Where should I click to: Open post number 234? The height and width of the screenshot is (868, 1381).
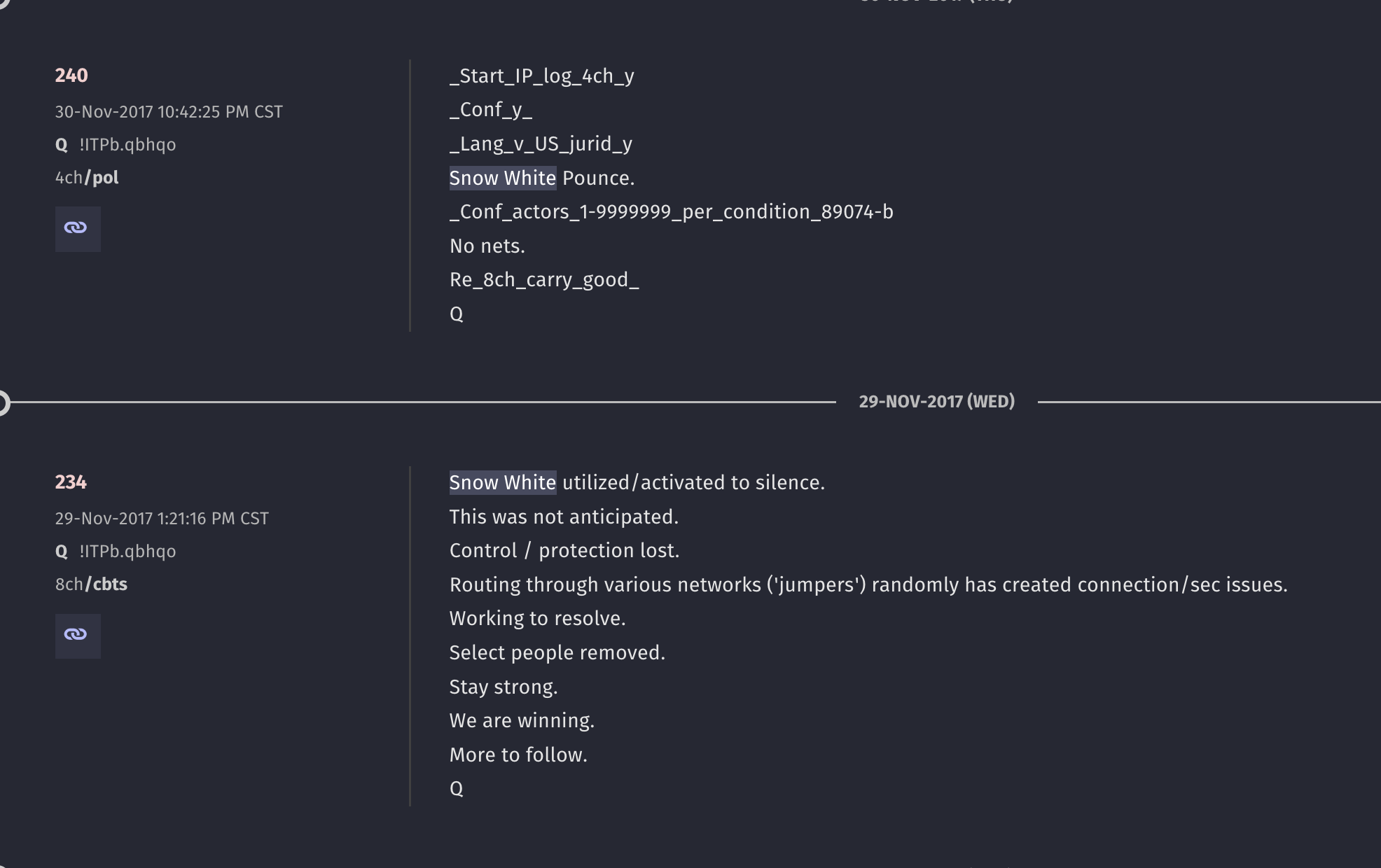coord(71,482)
